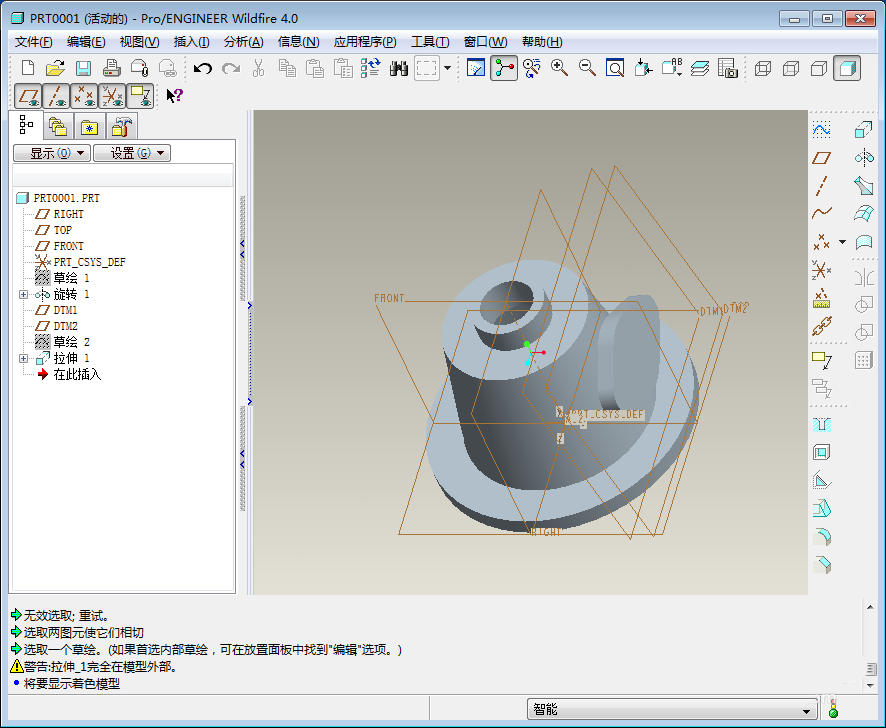
Task: Toggle datum planes display
Action: (28, 96)
